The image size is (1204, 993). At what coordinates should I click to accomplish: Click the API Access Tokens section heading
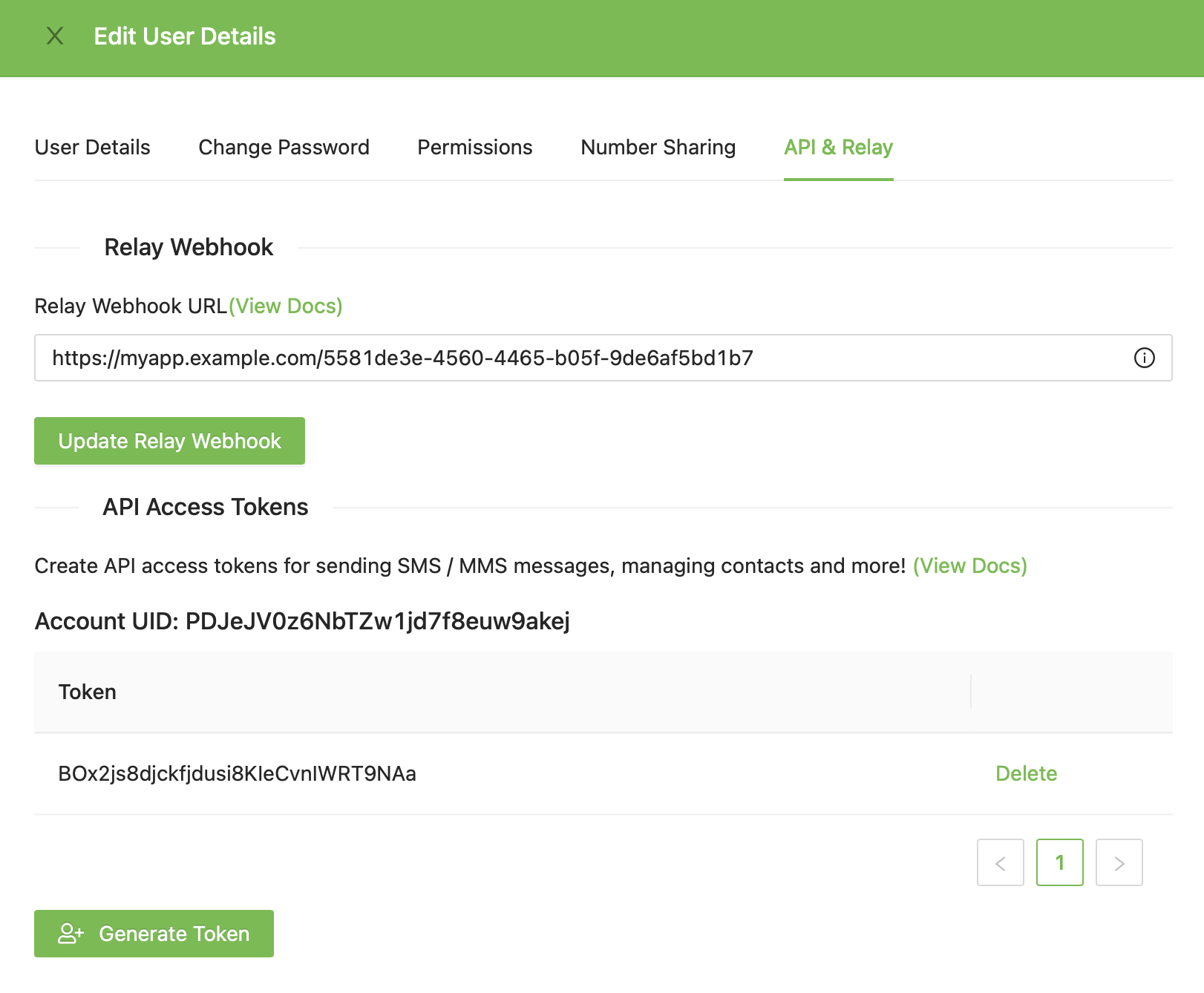tap(206, 507)
